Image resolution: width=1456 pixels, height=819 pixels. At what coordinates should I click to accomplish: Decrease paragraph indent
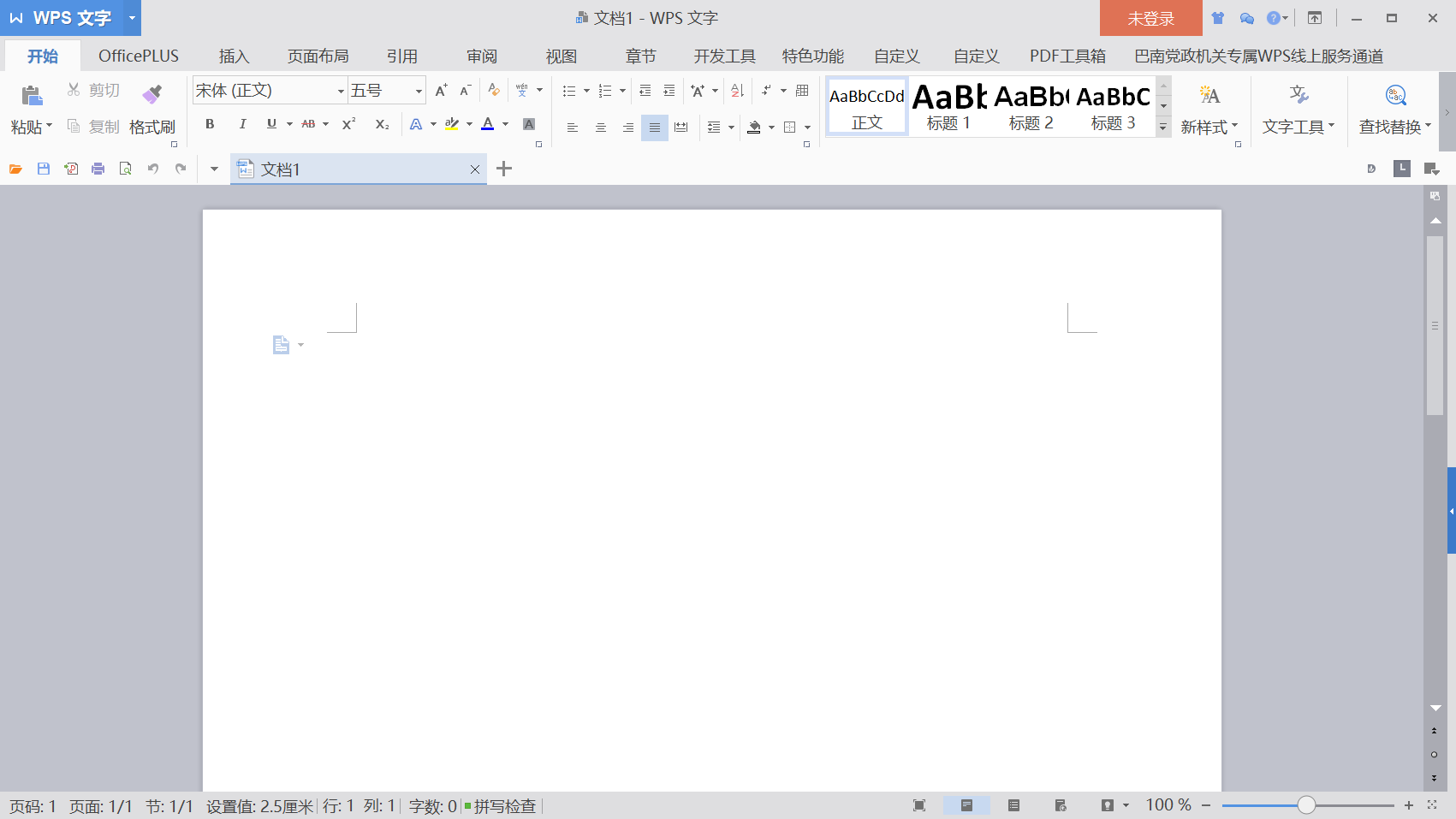[645, 90]
